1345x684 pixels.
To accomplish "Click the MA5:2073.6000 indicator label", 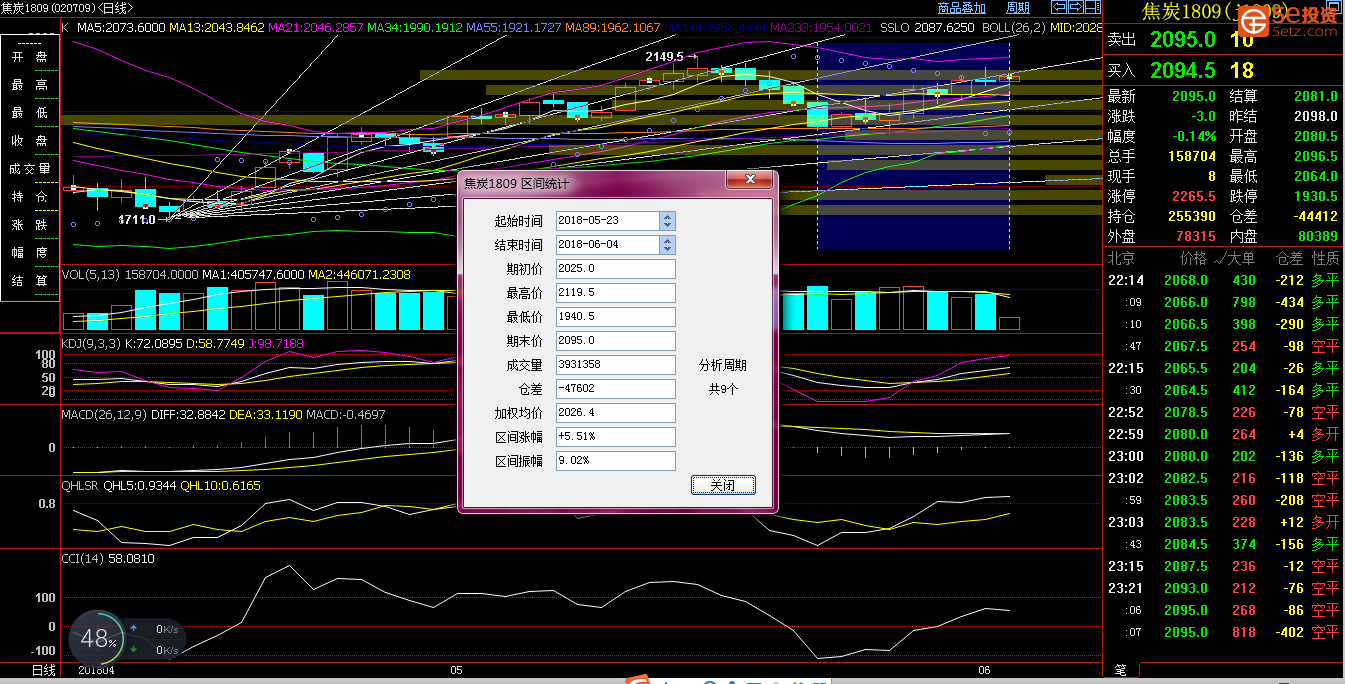I will coord(121,28).
